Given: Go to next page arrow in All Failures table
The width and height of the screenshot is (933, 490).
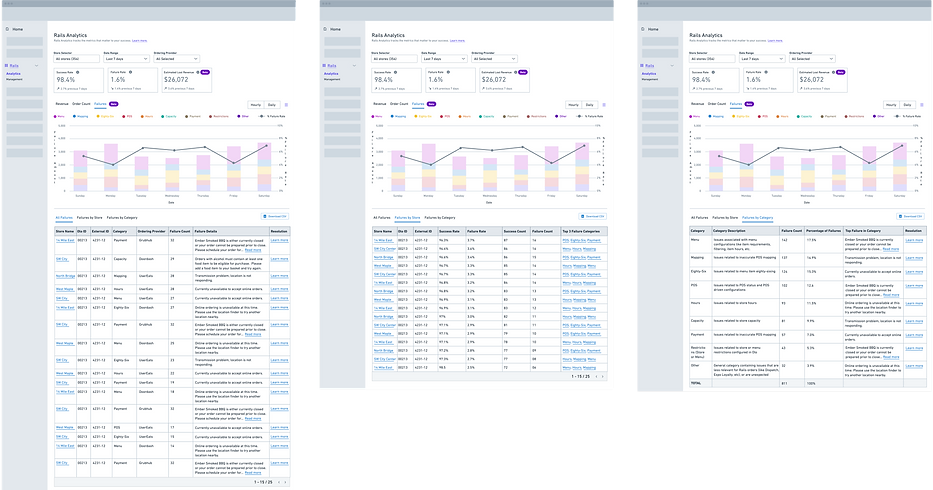Looking at the screenshot, I should click(285, 482).
